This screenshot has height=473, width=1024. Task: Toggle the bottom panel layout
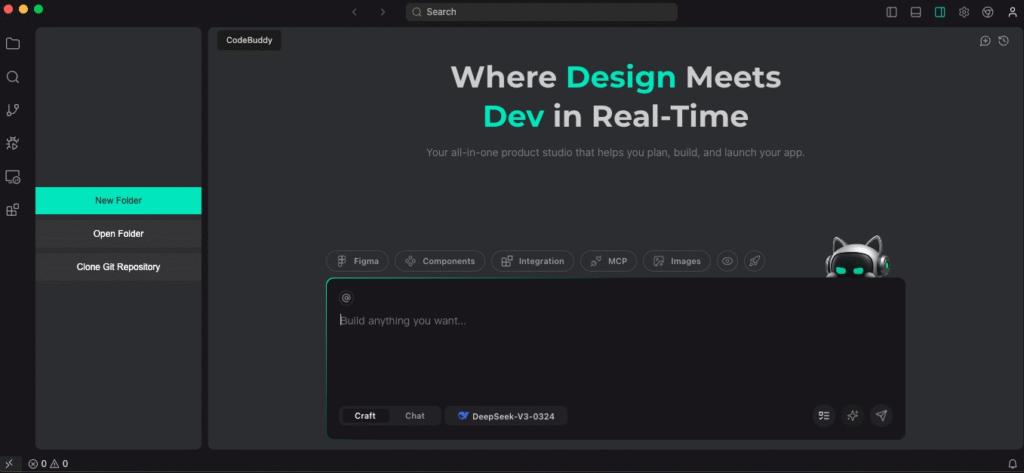click(916, 12)
